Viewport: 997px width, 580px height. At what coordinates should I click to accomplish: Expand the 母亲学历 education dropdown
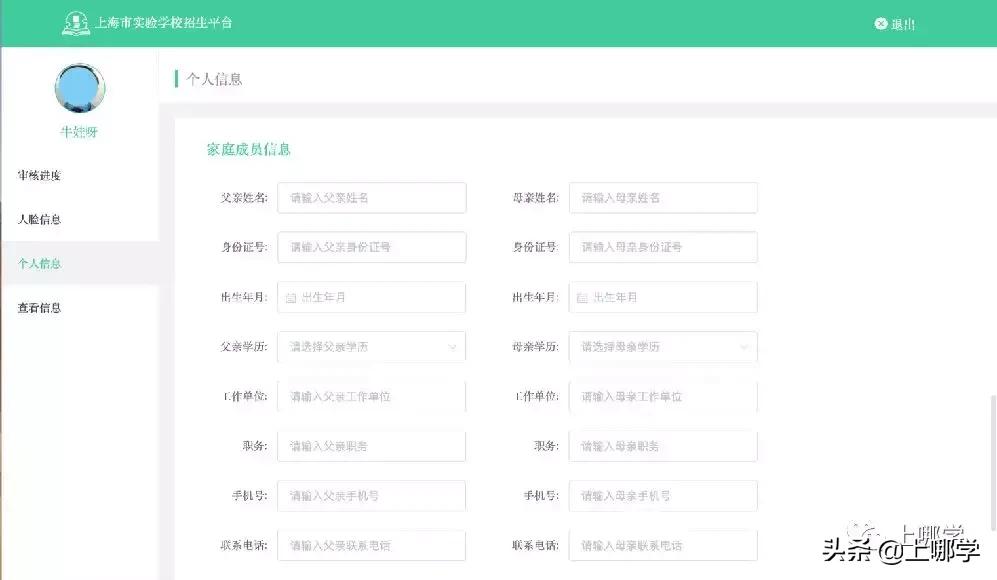click(x=663, y=346)
